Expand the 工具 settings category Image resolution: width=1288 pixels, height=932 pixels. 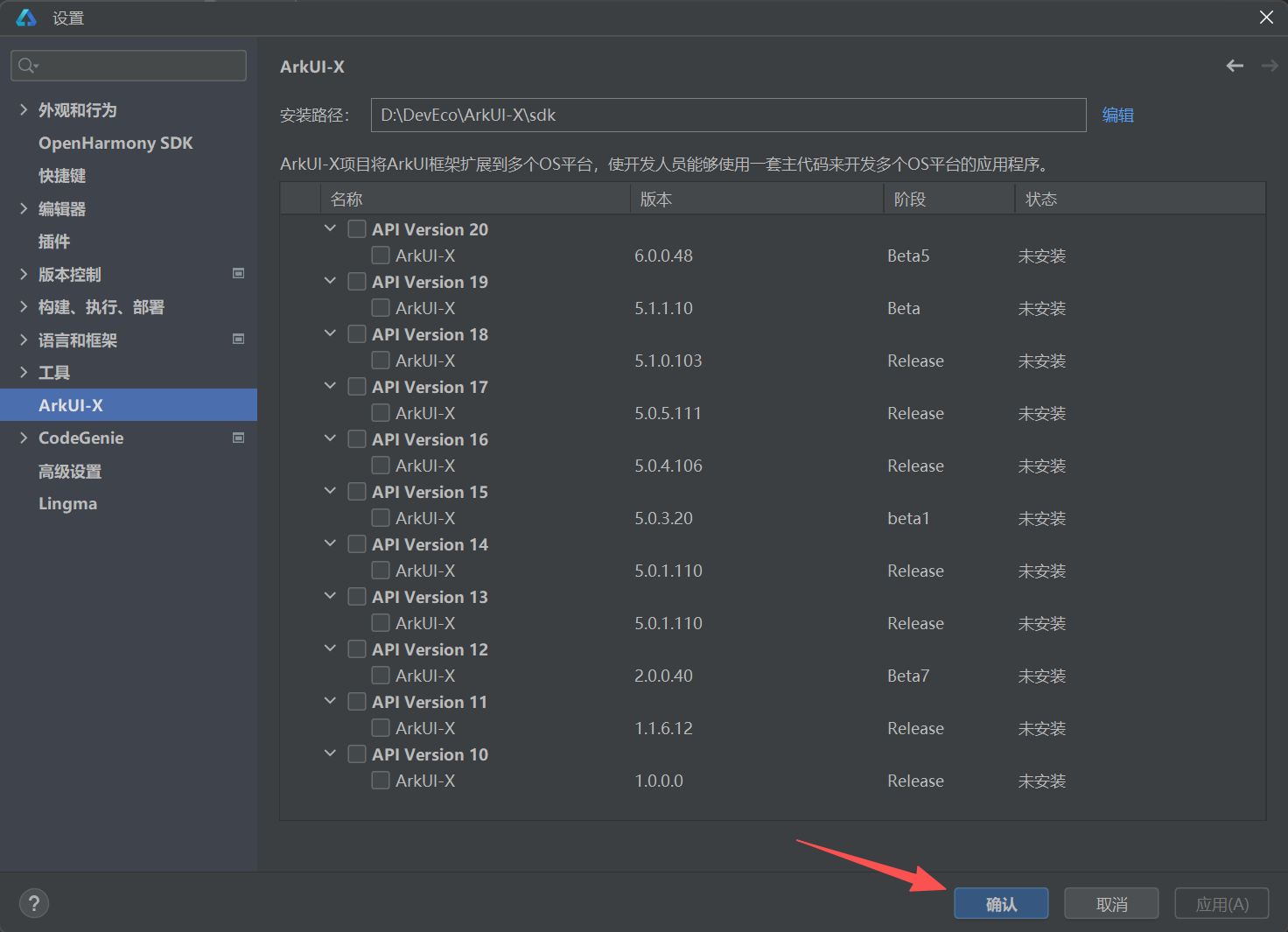pyautogui.click(x=24, y=372)
